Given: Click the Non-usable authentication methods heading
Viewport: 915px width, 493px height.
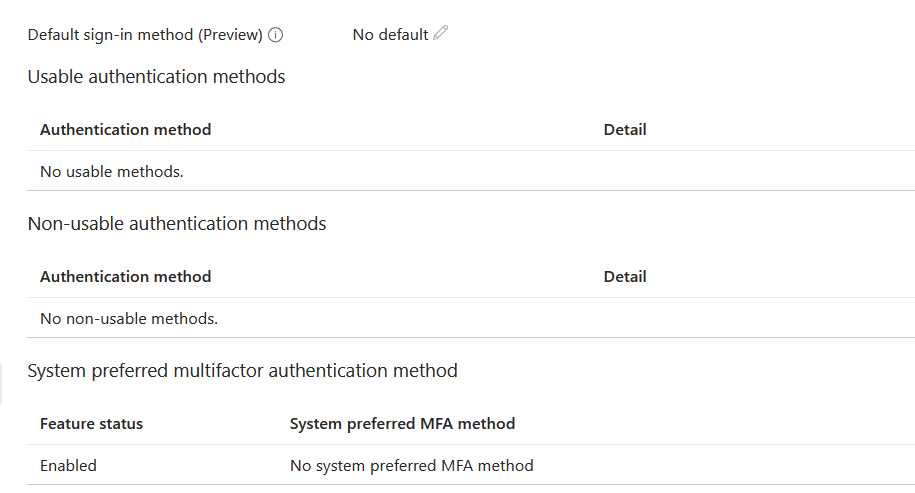Looking at the screenshot, I should tap(177, 223).
